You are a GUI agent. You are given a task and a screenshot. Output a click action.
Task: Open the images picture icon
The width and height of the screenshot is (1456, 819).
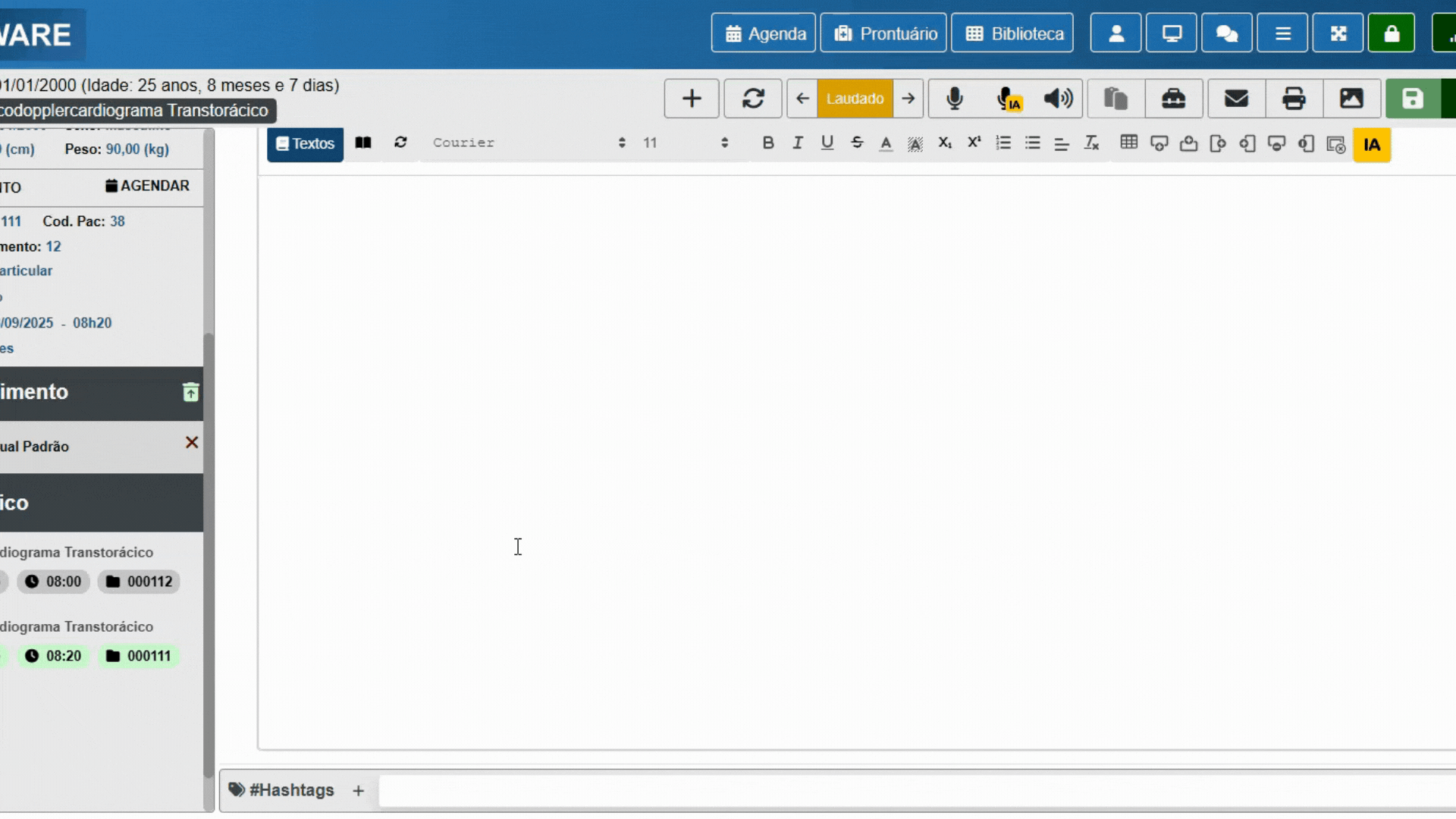click(x=1351, y=99)
